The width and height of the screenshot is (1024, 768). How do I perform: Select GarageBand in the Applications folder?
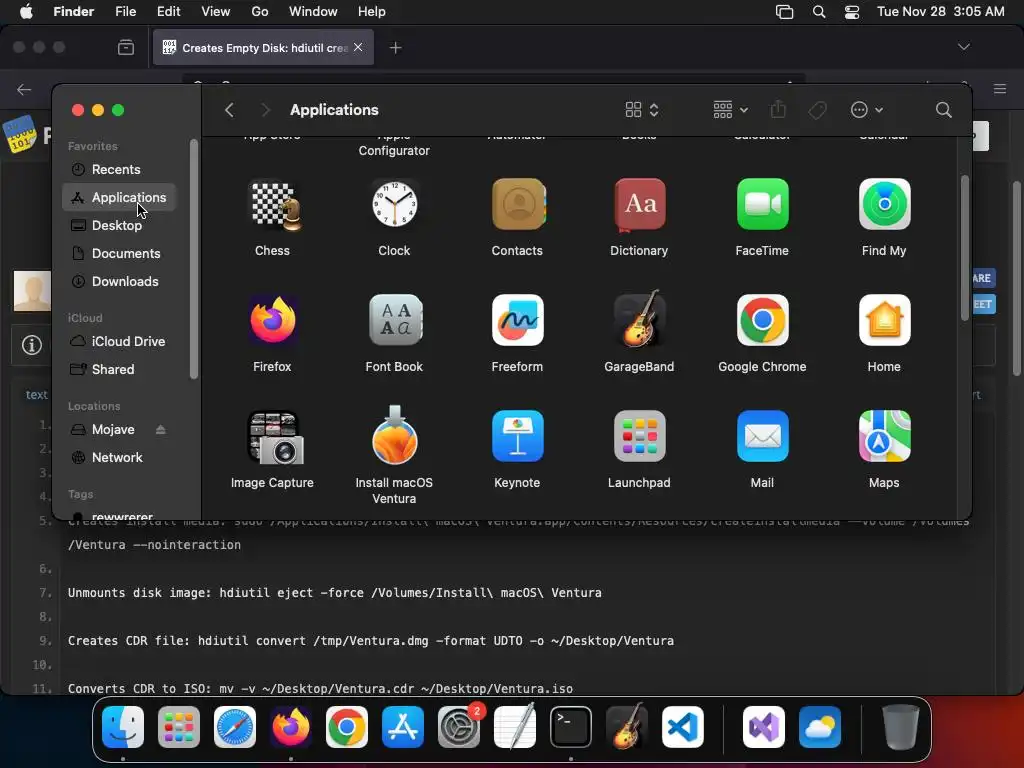coord(639,319)
